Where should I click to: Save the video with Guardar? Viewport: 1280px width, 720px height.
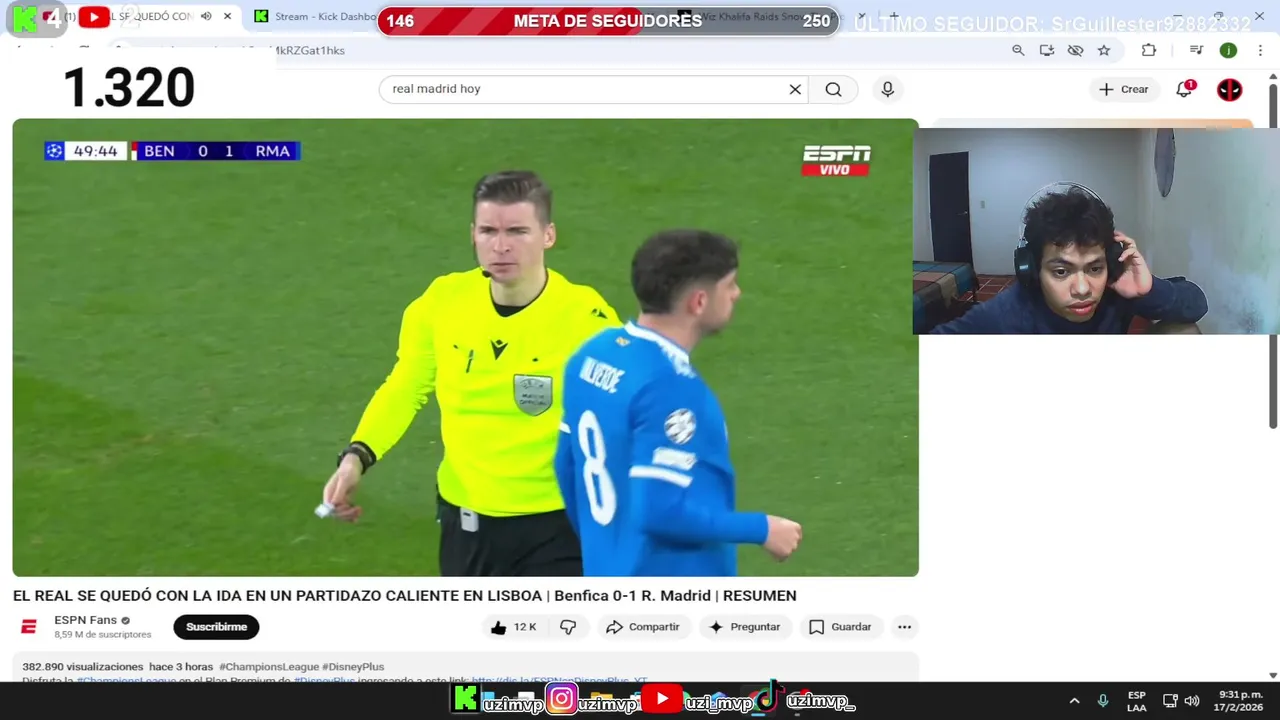[x=840, y=627]
